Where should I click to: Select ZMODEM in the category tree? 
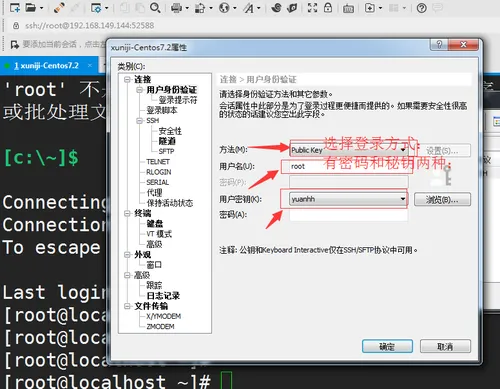(x=160, y=326)
